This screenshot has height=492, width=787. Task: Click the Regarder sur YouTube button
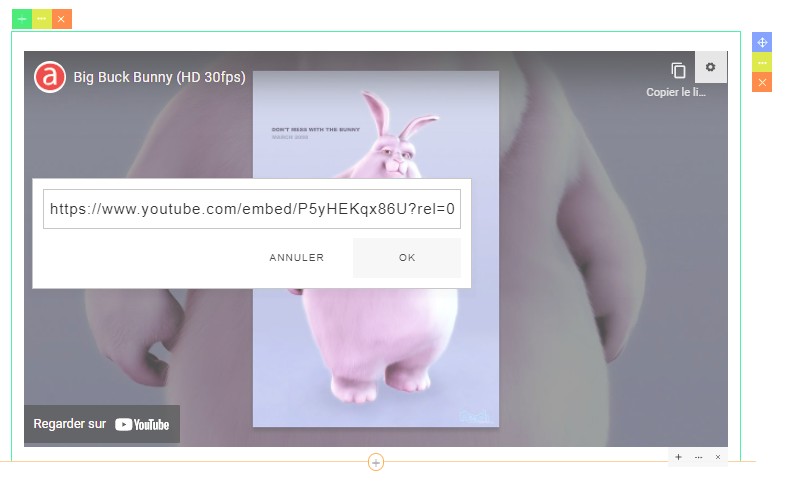(x=102, y=424)
